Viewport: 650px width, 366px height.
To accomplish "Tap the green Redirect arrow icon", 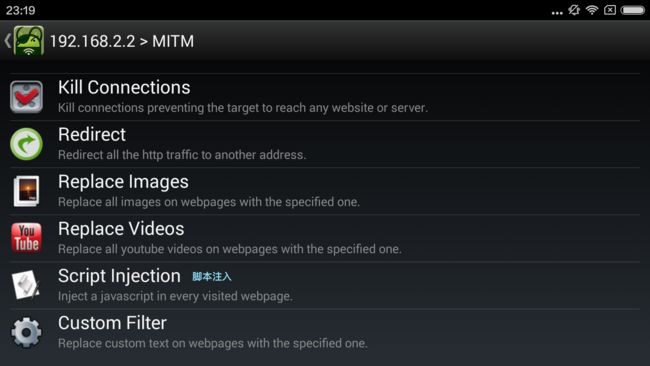I will point(27,144).
